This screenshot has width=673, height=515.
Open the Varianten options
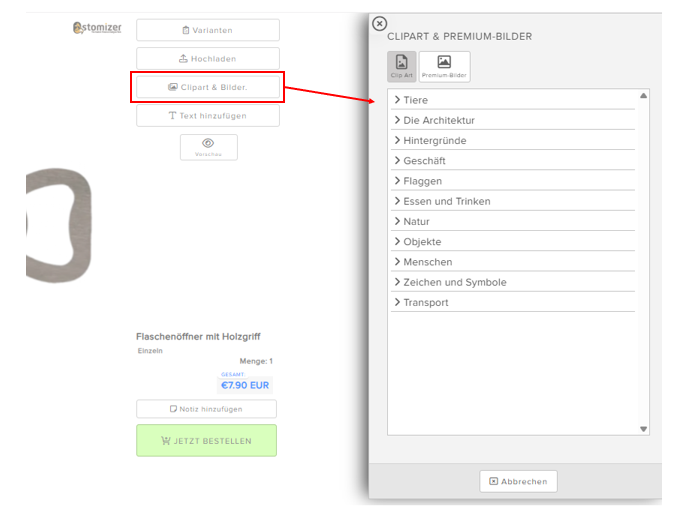[208, 30]
